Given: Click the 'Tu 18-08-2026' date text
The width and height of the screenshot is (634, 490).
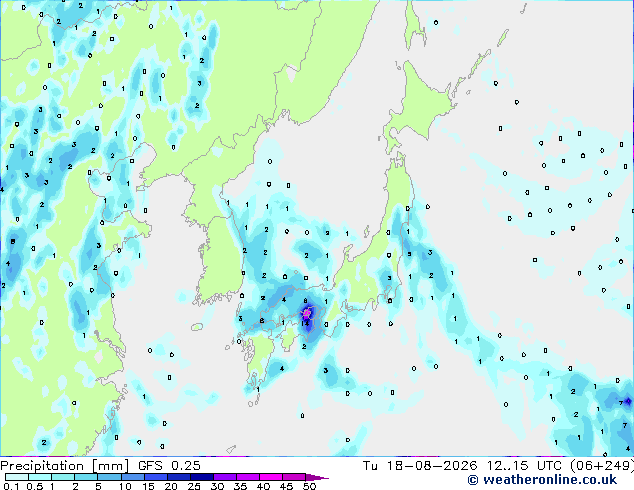Looking at the screenshot, I should tap(420, 466).
